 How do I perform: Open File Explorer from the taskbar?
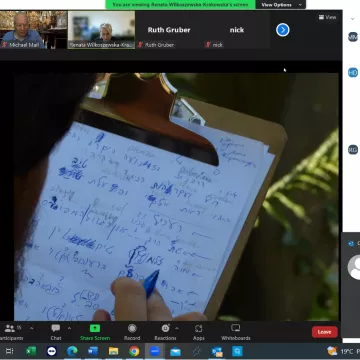point(113,351)
